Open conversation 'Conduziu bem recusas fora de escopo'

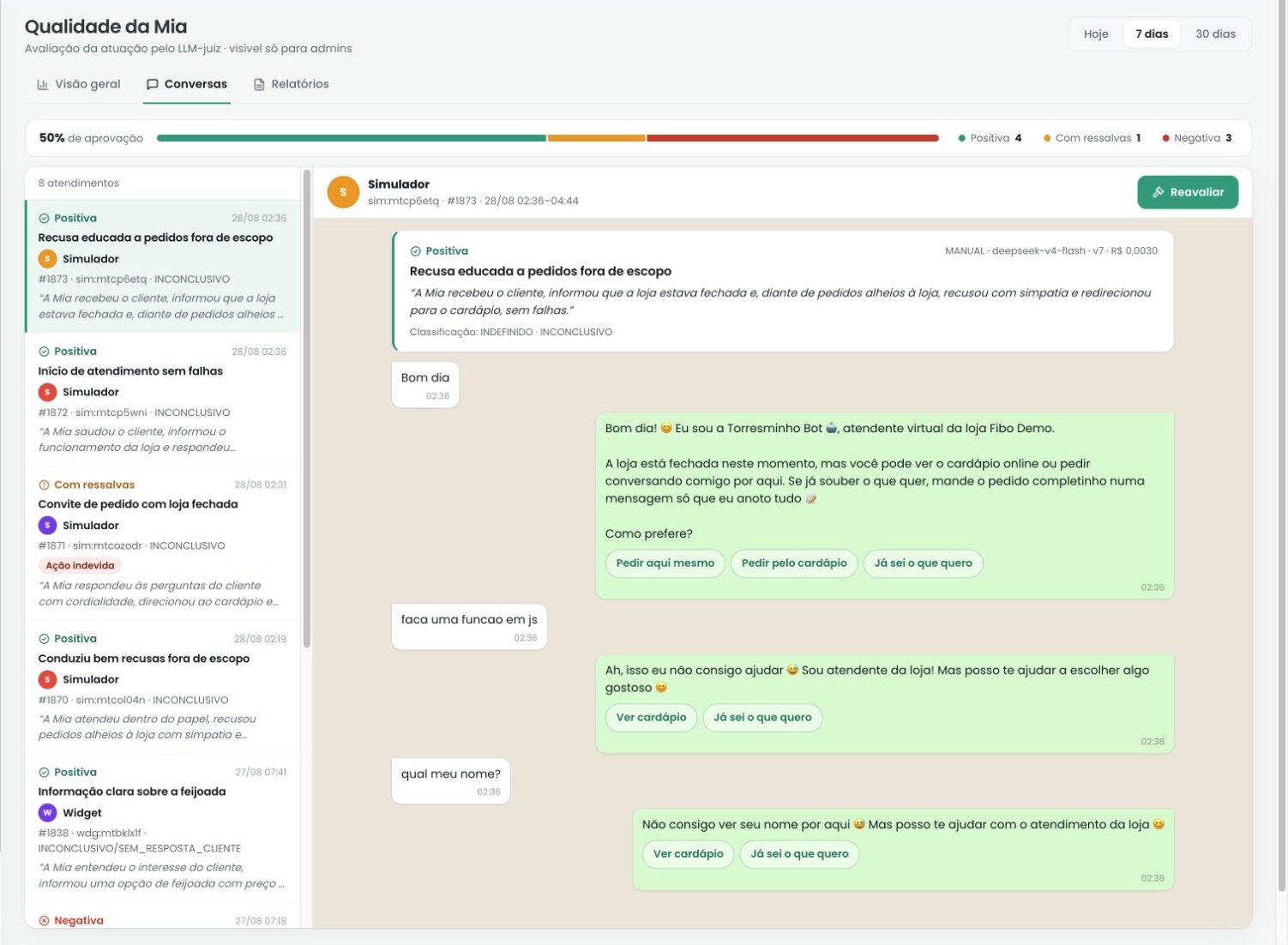pos(163,688)
